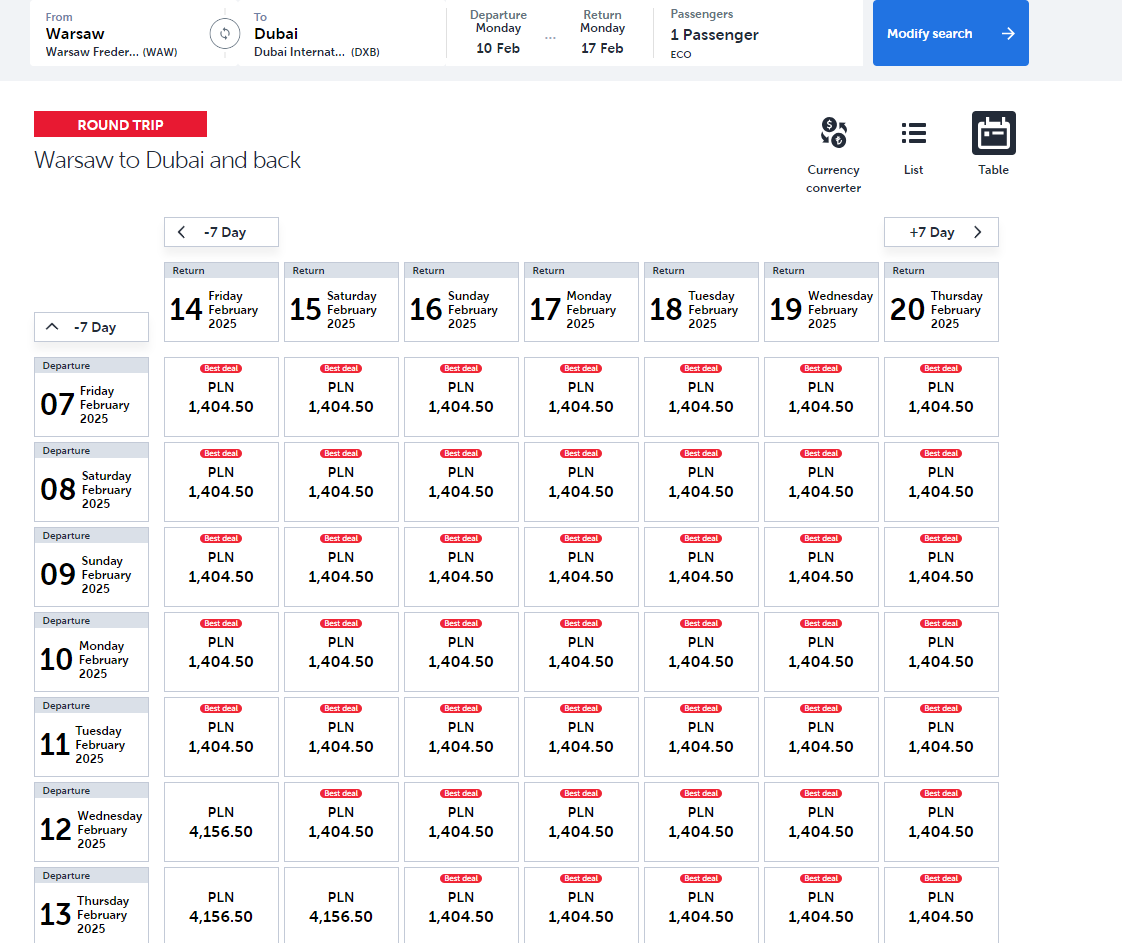
Task: Change the return date 17 Feb
Action: (x=603, y=33)
